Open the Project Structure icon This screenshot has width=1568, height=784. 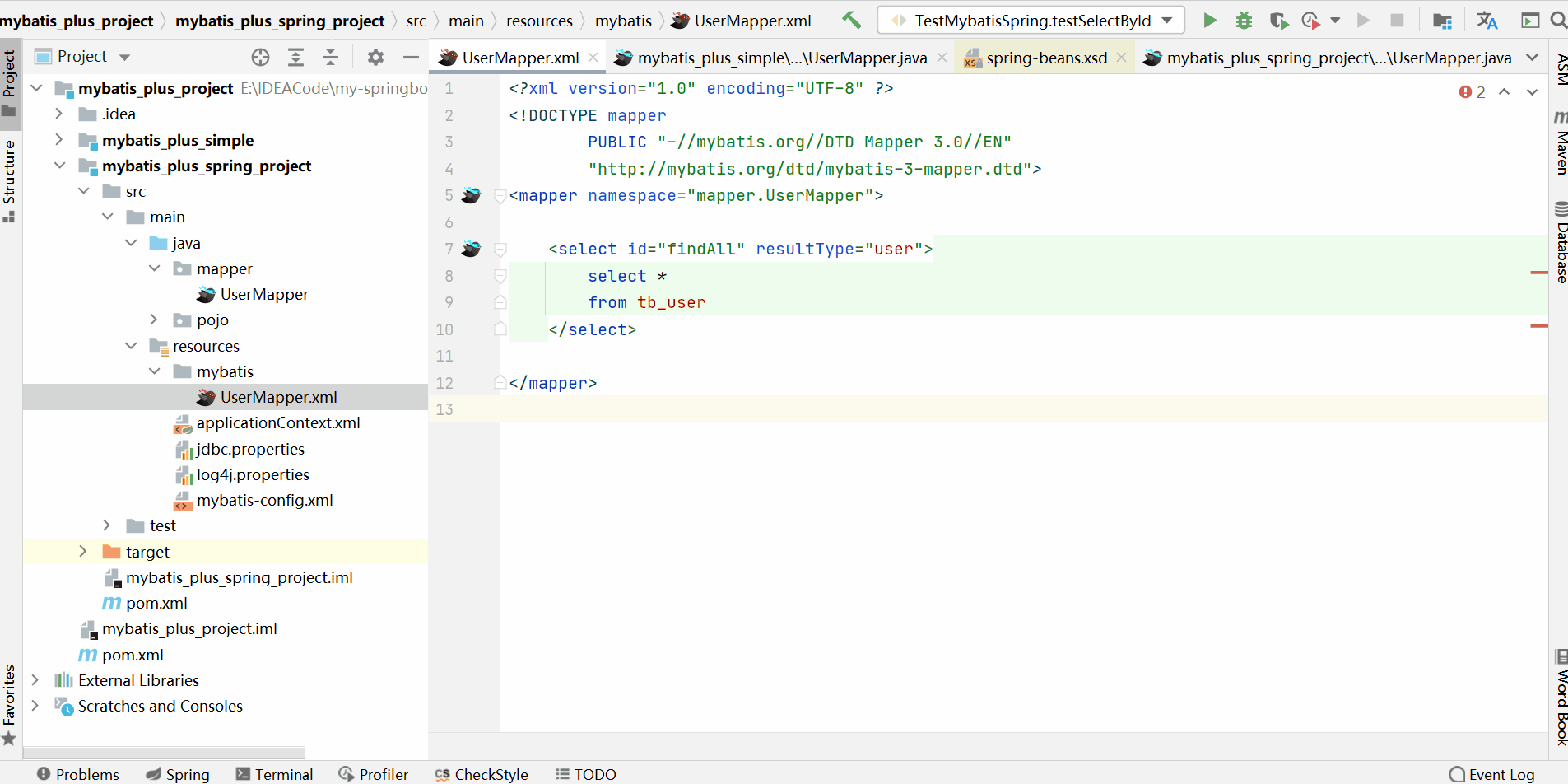click(1442, 21)
